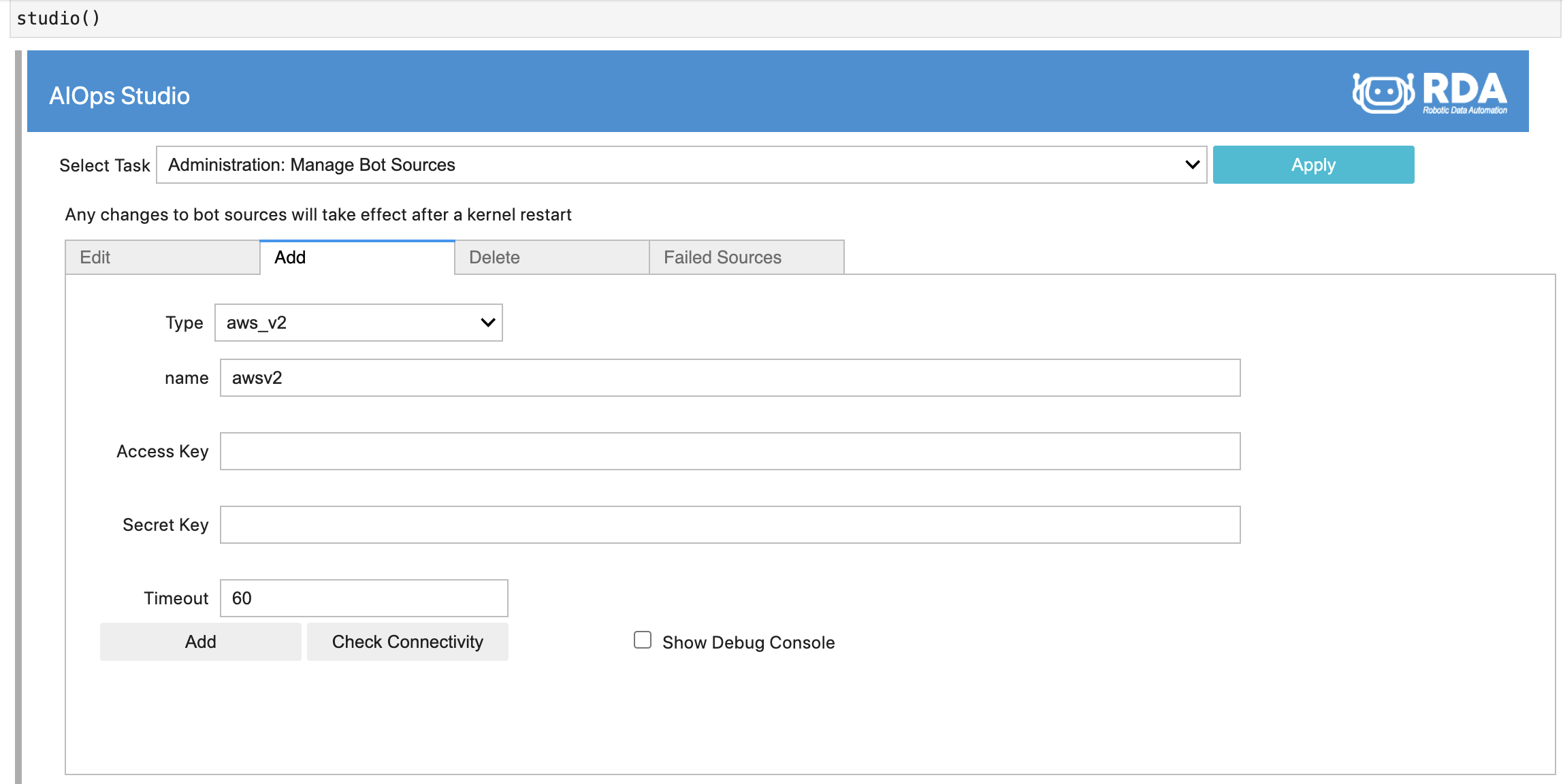
Task: Click the cell output collapse bar
Action: [x=18, y=415]
